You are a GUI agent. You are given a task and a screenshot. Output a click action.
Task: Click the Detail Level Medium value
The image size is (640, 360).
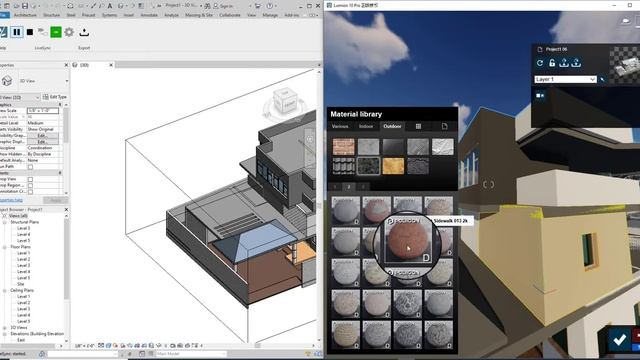point(43,123)
